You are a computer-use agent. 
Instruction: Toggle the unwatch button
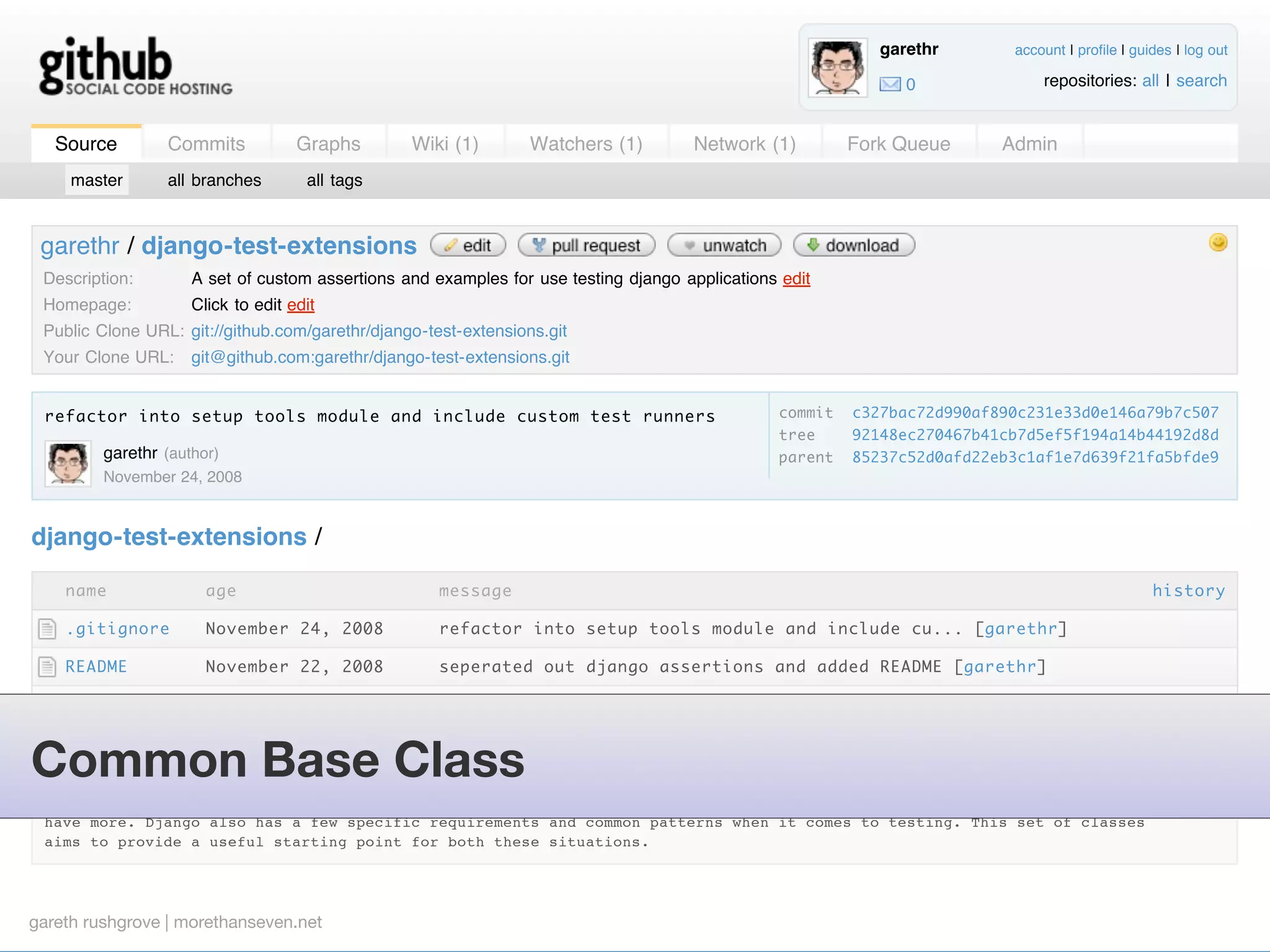pos(724,245)
